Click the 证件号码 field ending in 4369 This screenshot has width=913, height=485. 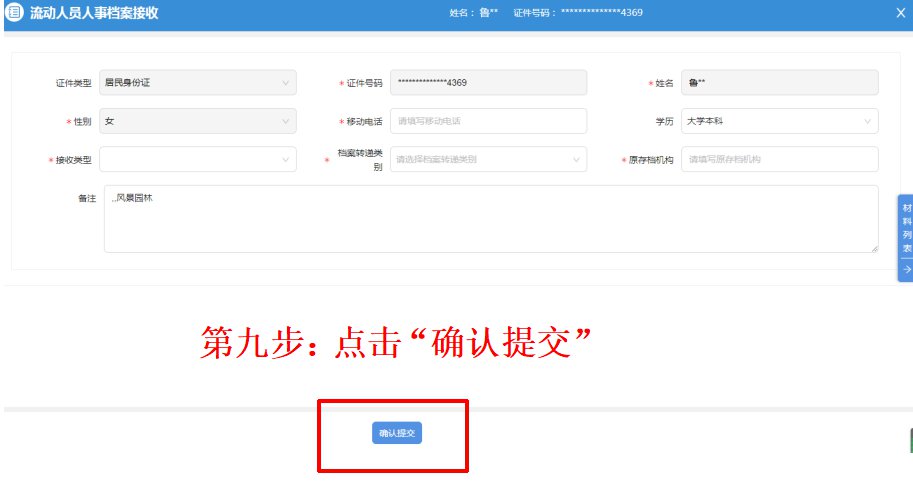[x=489, y=83]
